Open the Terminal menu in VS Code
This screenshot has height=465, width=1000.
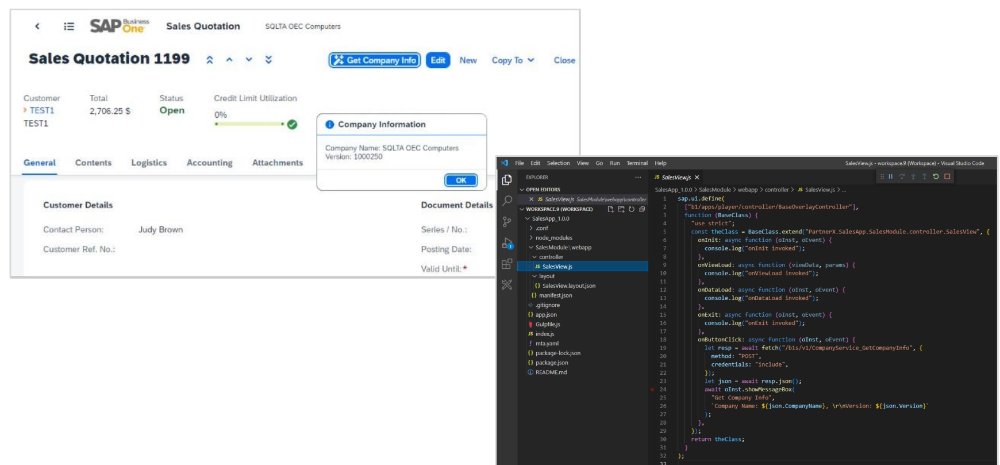636,162
